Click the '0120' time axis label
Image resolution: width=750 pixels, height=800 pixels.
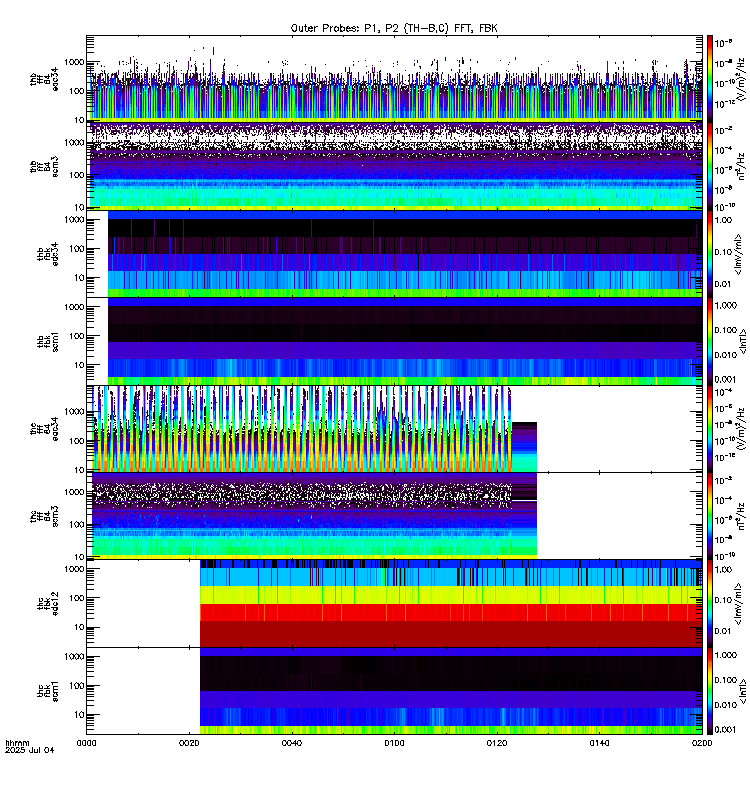coord(497,743)
